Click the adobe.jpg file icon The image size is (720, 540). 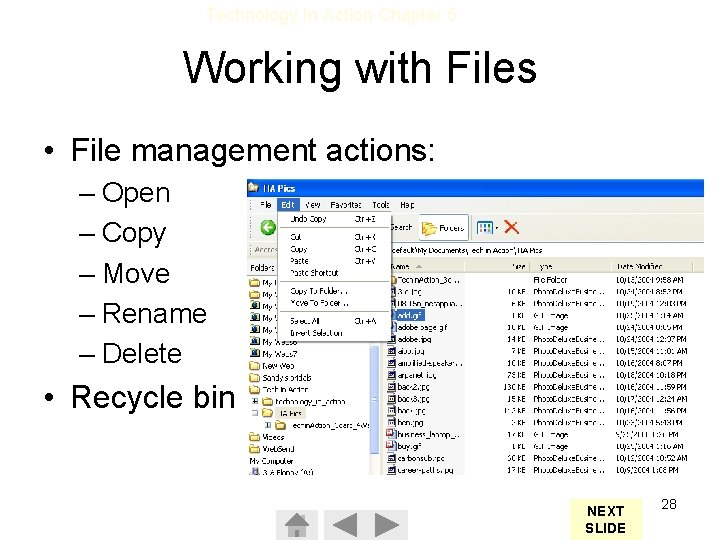(391, 339)
